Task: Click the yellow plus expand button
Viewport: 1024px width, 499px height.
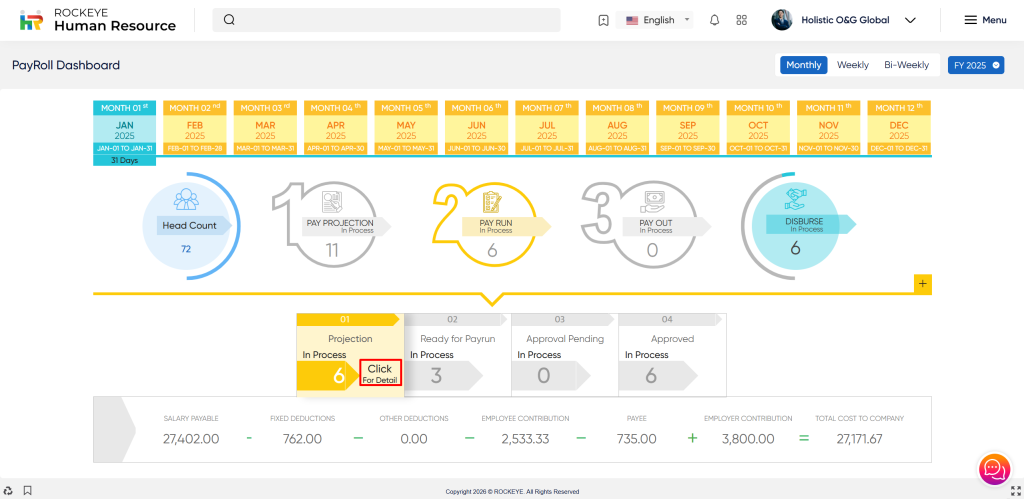Action: pyautogui.click(x=922, y=284)
